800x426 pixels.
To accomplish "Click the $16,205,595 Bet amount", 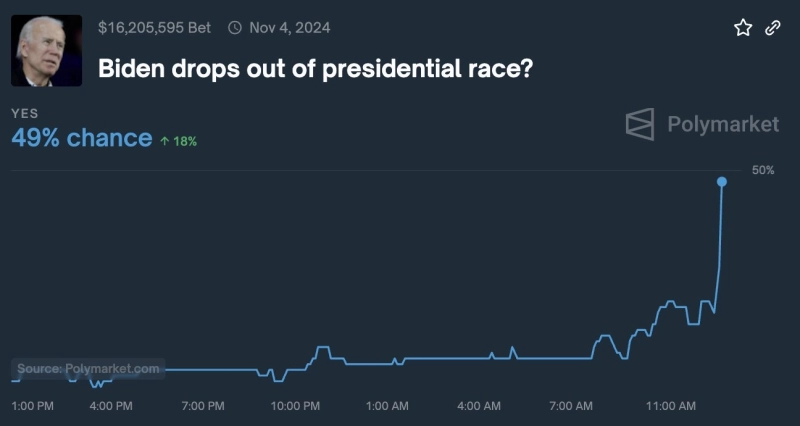I will [154, 28].
